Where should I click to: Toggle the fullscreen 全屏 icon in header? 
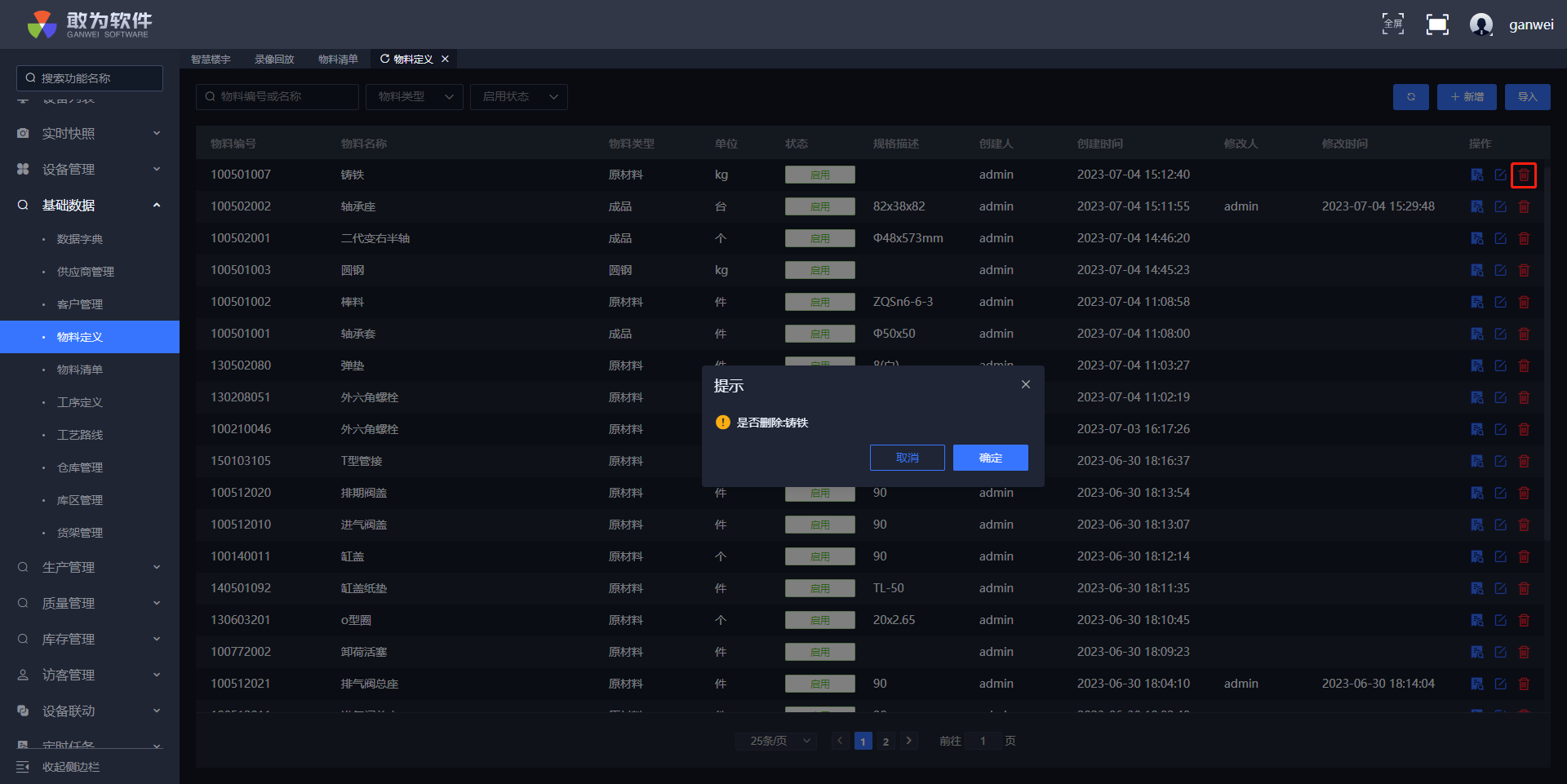tap(1392, 24)
